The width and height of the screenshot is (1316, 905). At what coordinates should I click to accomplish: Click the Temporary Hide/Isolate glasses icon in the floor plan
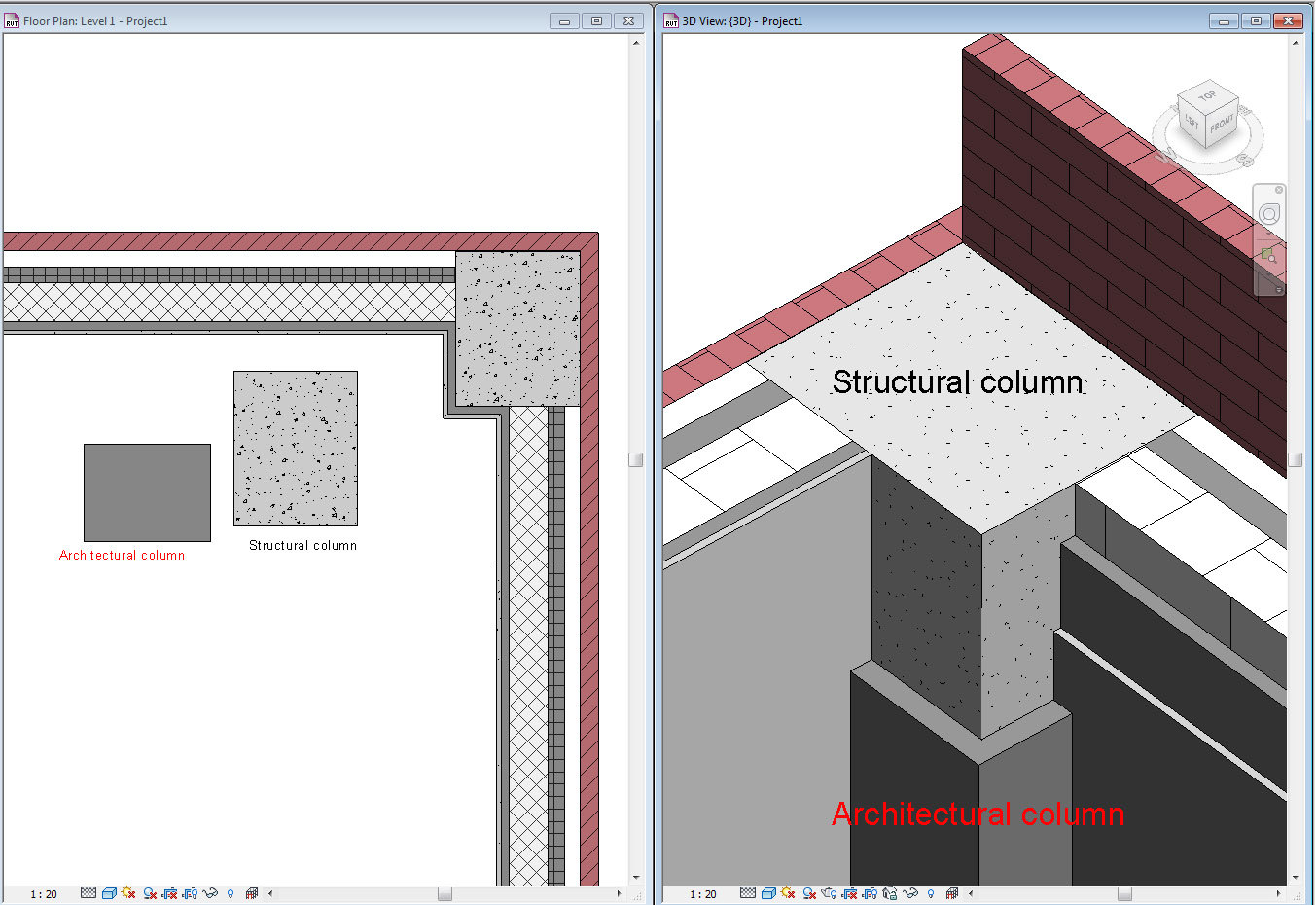210,891
